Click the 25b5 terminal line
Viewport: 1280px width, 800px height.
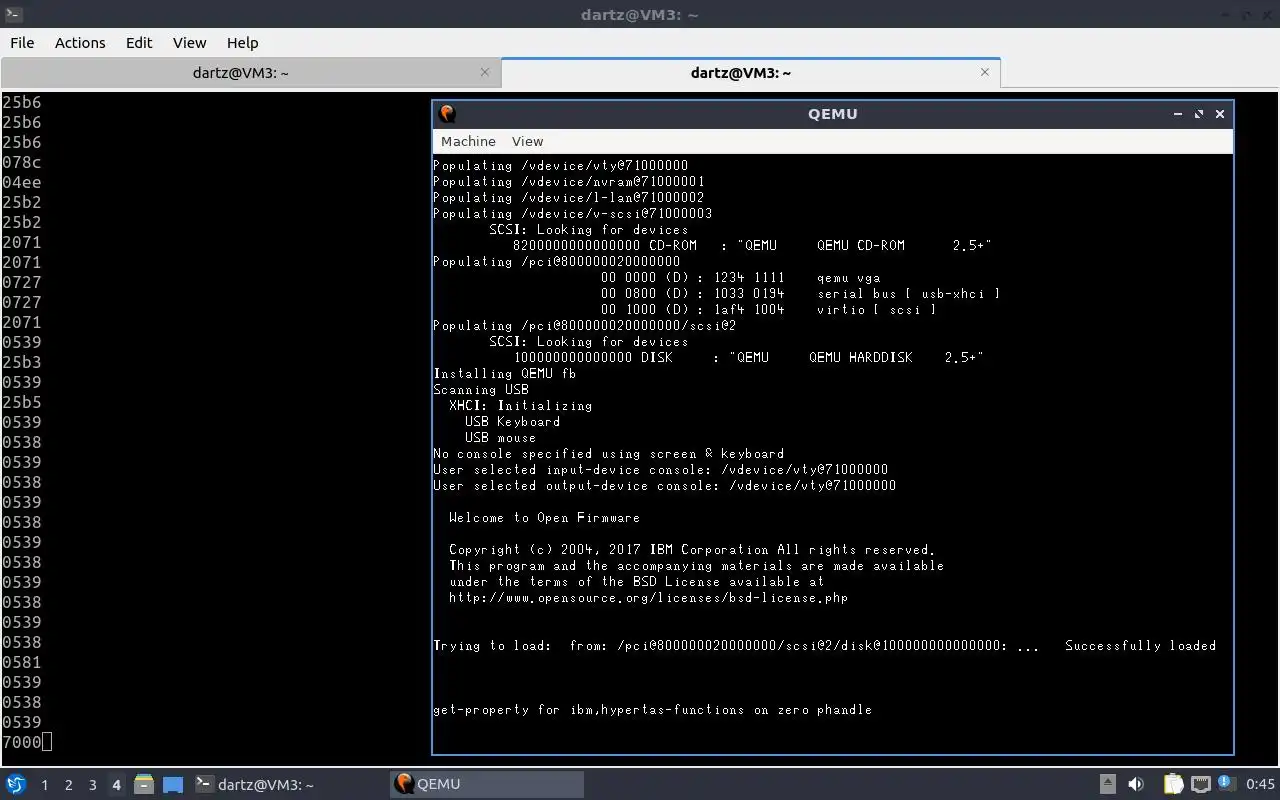coord(21,402)
